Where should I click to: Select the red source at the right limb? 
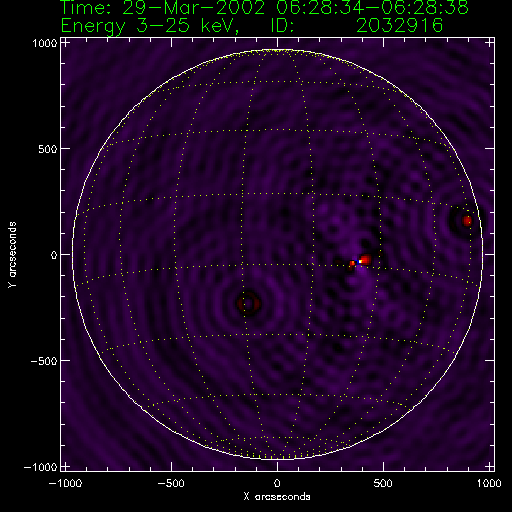coord(467,221)
